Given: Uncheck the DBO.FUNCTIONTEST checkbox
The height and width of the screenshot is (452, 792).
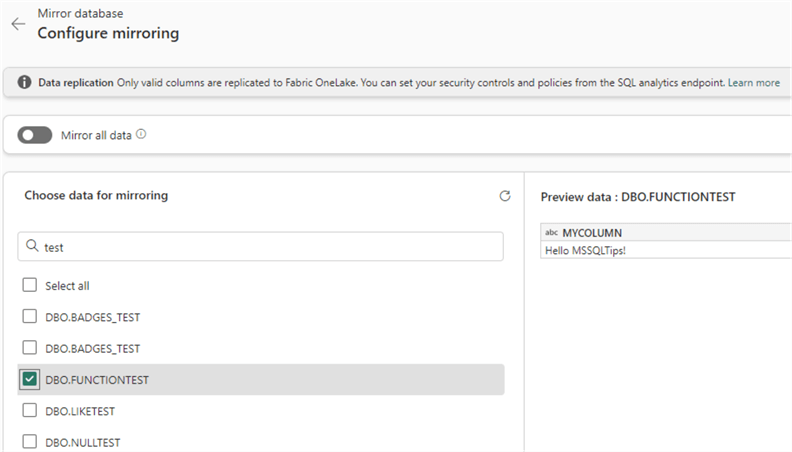Looking at the screenshot, I should tap(30, 379).
